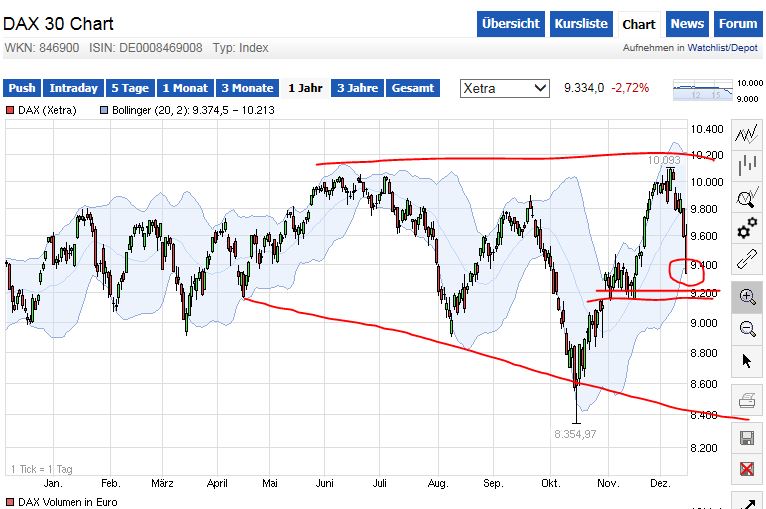The width and height of the screenshot is (766, 509).
Task: Activate the zoom in tool
Action: [x=746, y=296]
